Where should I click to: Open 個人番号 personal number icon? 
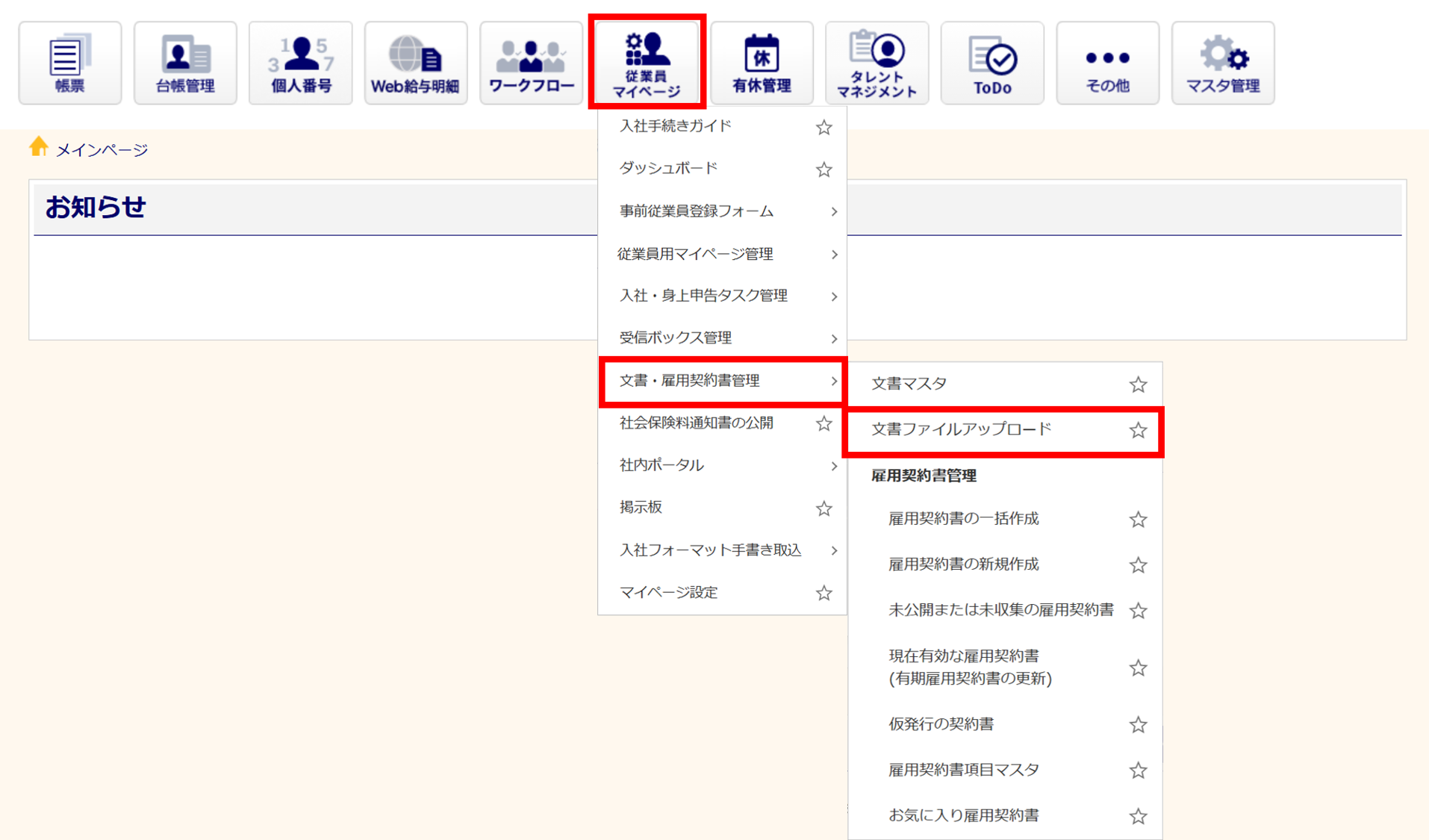coord(300,63)
